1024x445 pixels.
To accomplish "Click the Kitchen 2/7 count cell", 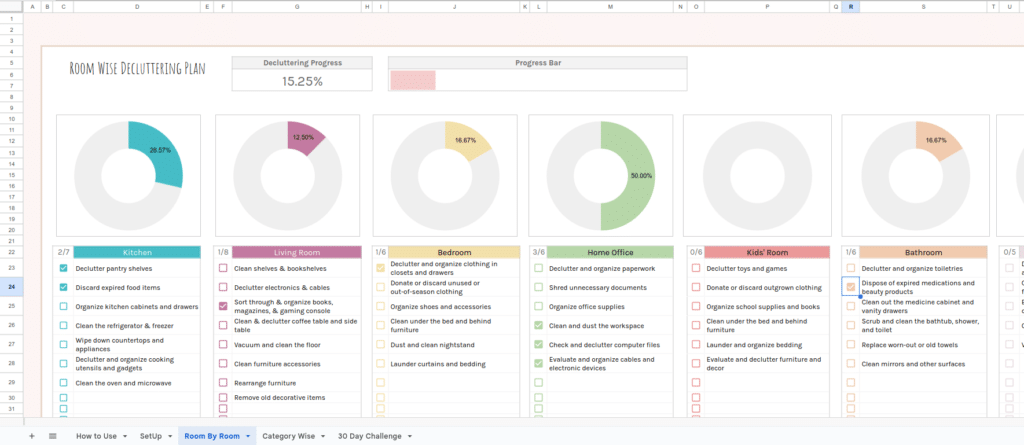I will pos(63,252).
